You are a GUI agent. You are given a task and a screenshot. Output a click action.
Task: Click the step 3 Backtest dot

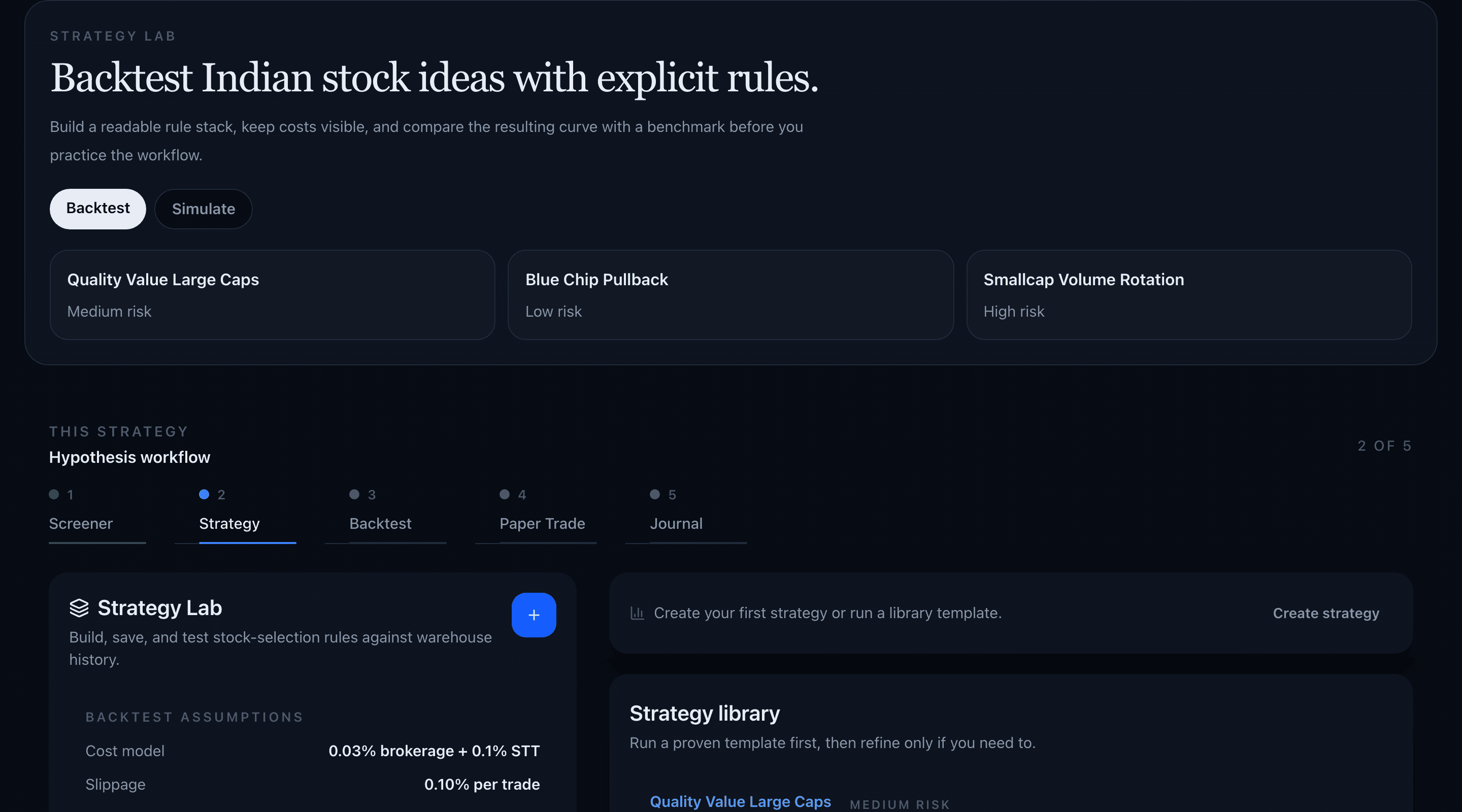tap(354, 494)
